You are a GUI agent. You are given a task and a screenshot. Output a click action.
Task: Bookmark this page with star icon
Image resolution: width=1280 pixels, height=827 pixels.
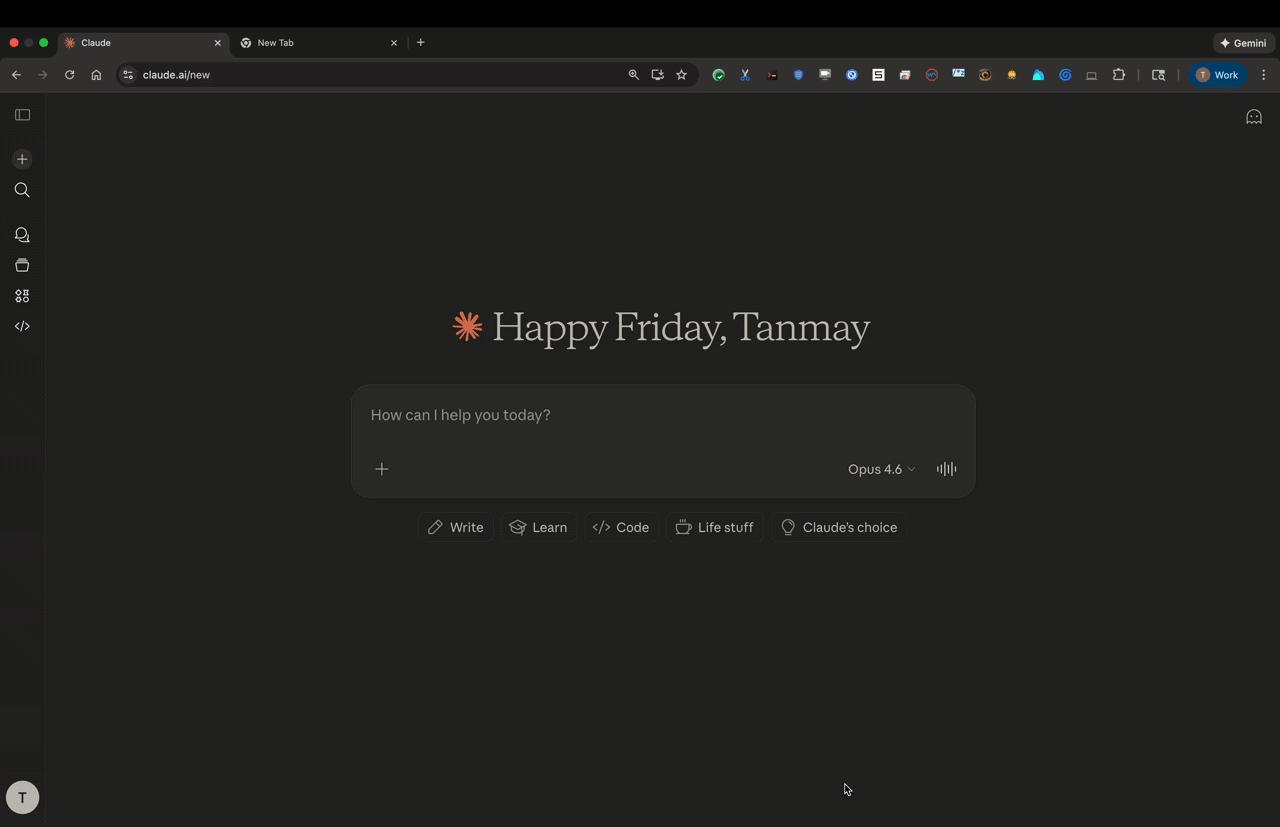(681, 75)
